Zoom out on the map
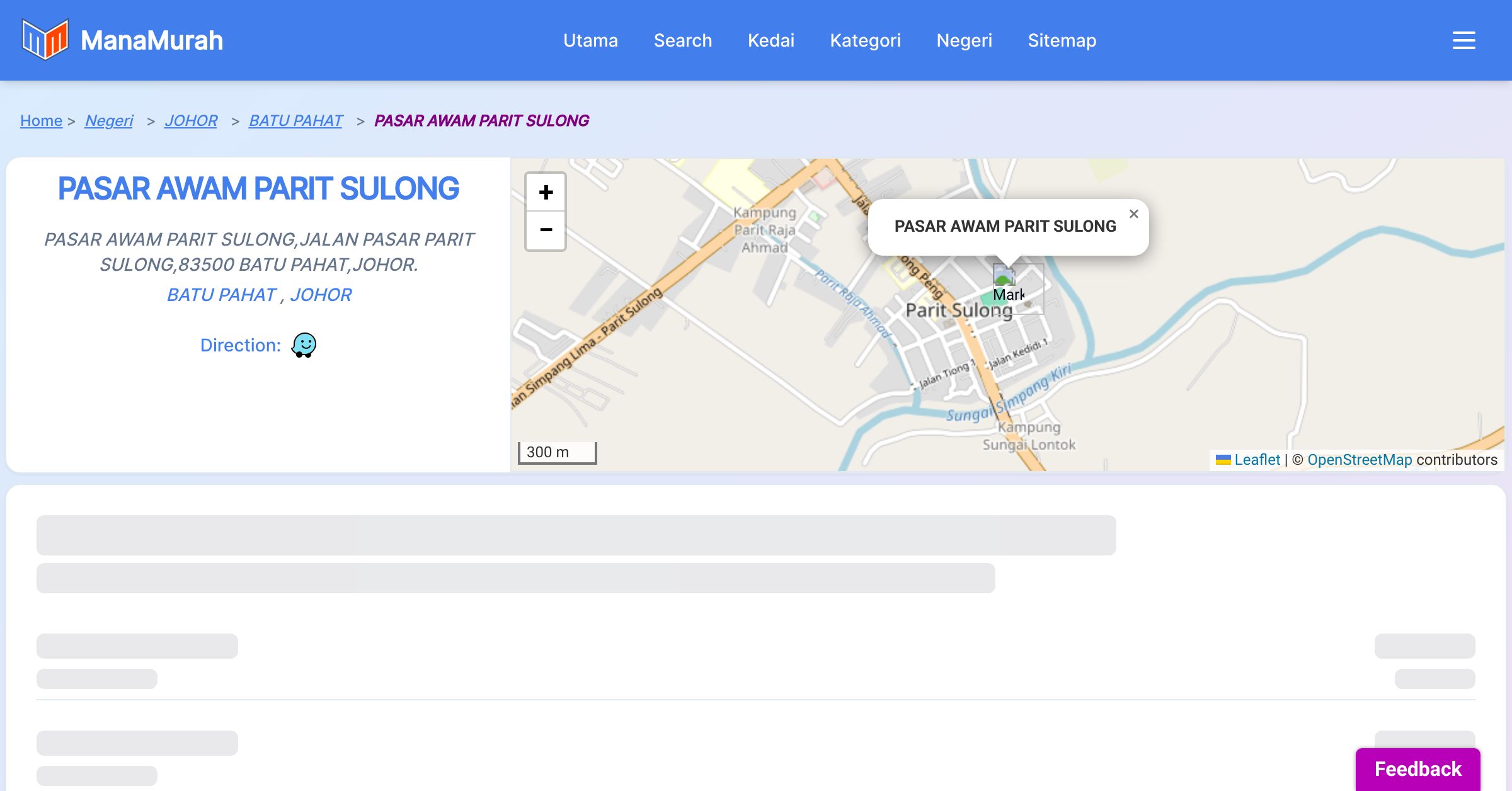1512x791 pixels. tap(546, 230)
